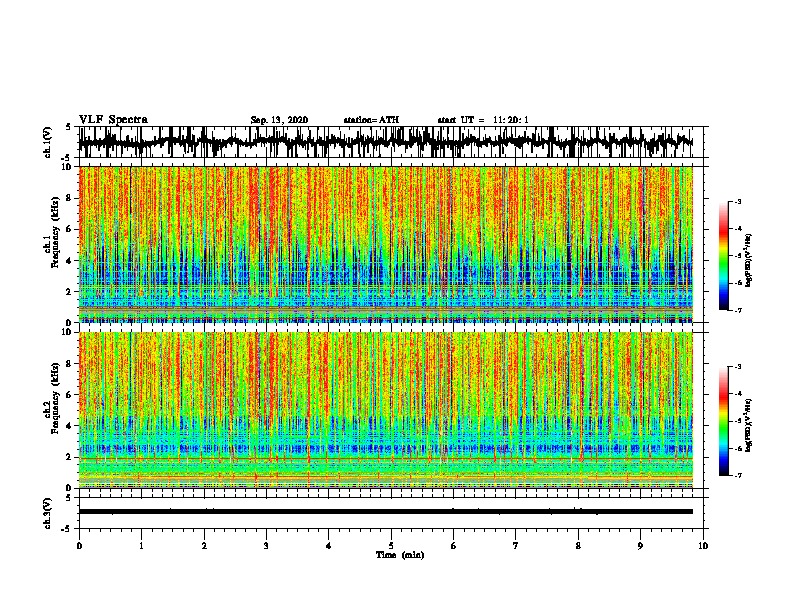Click the time axis tick label '5'
This screenshot has height=612, width=792.
[x=391, y=546]
